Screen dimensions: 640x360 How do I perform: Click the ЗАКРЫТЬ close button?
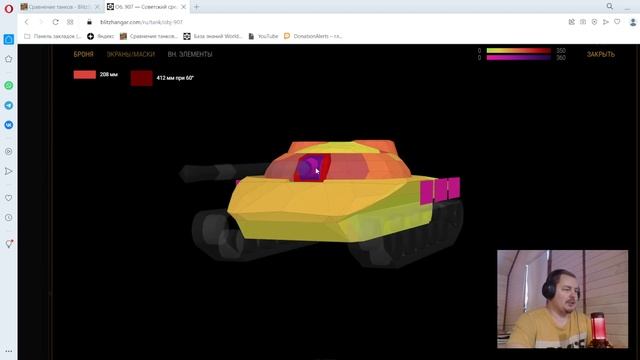pos(601,54)
